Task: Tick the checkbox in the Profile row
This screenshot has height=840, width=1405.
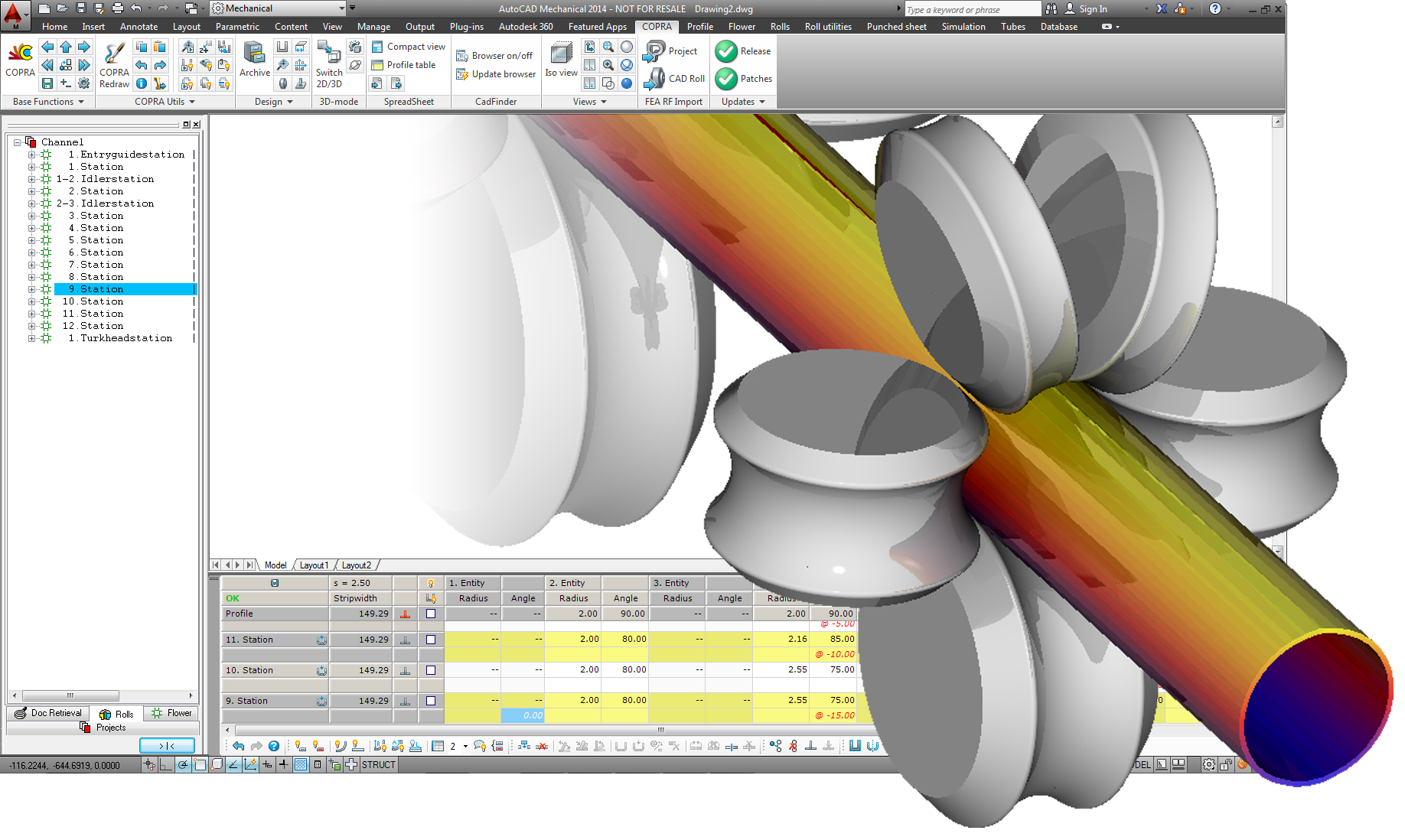Action: [431, 614]
